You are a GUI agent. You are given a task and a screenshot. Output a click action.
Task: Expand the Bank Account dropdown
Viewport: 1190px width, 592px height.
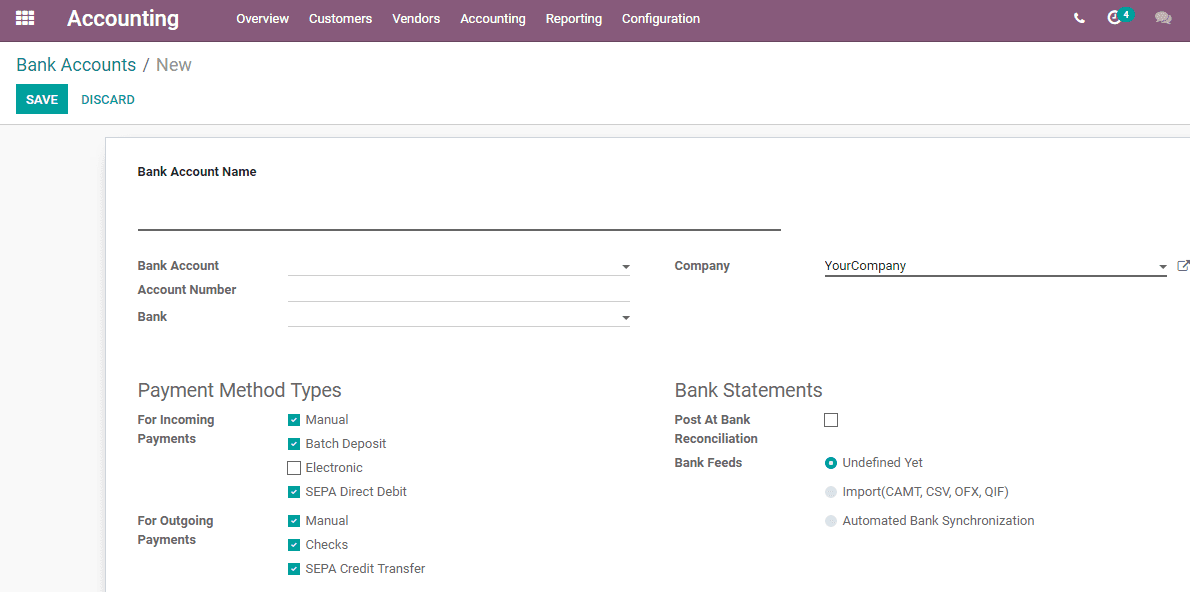click(x=626, y=266)
